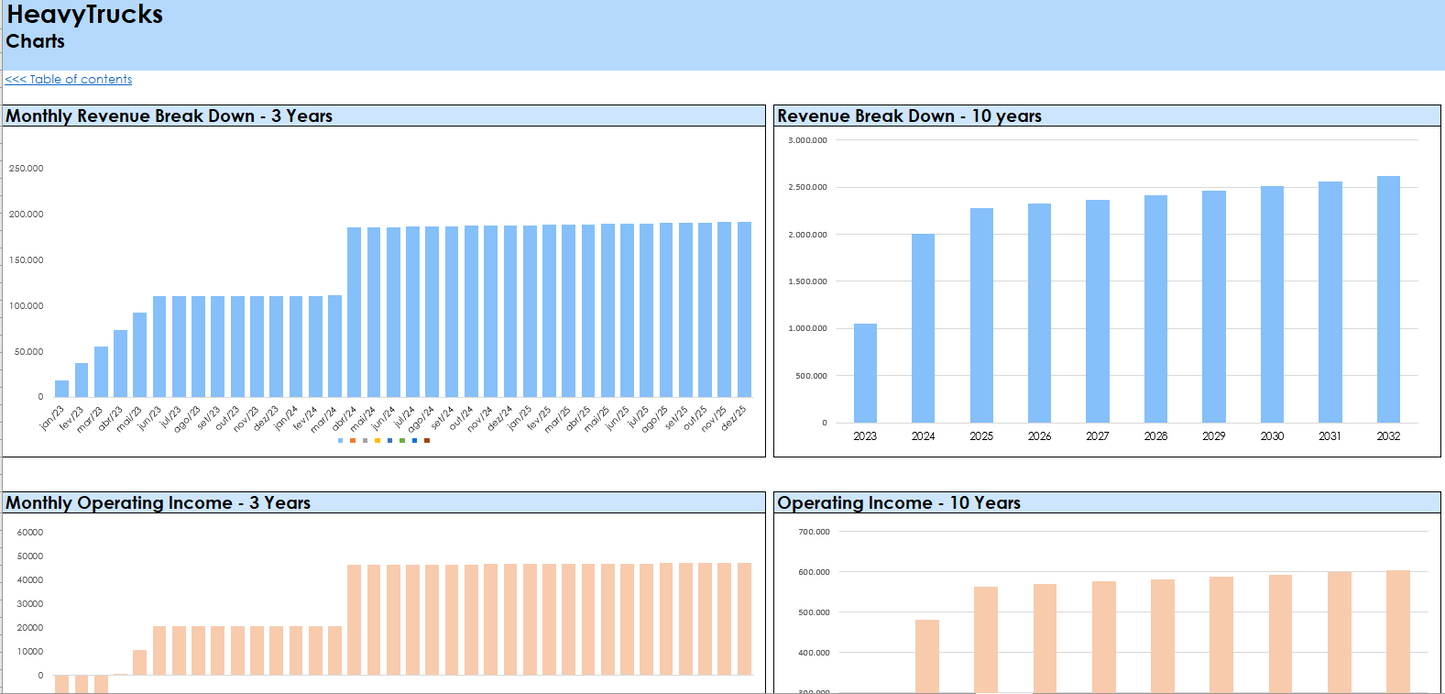Click the dez/25 bar in monthly revenue chart
The width and height of the screenshot is (1445, 694).
(744, 310)
